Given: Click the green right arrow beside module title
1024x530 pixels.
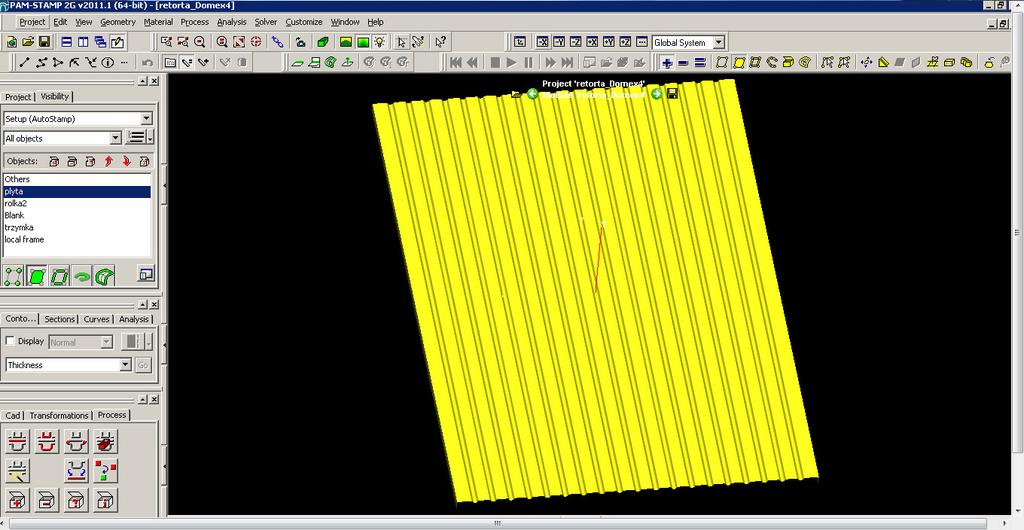Looking at the screenshot, I should 656,94.
